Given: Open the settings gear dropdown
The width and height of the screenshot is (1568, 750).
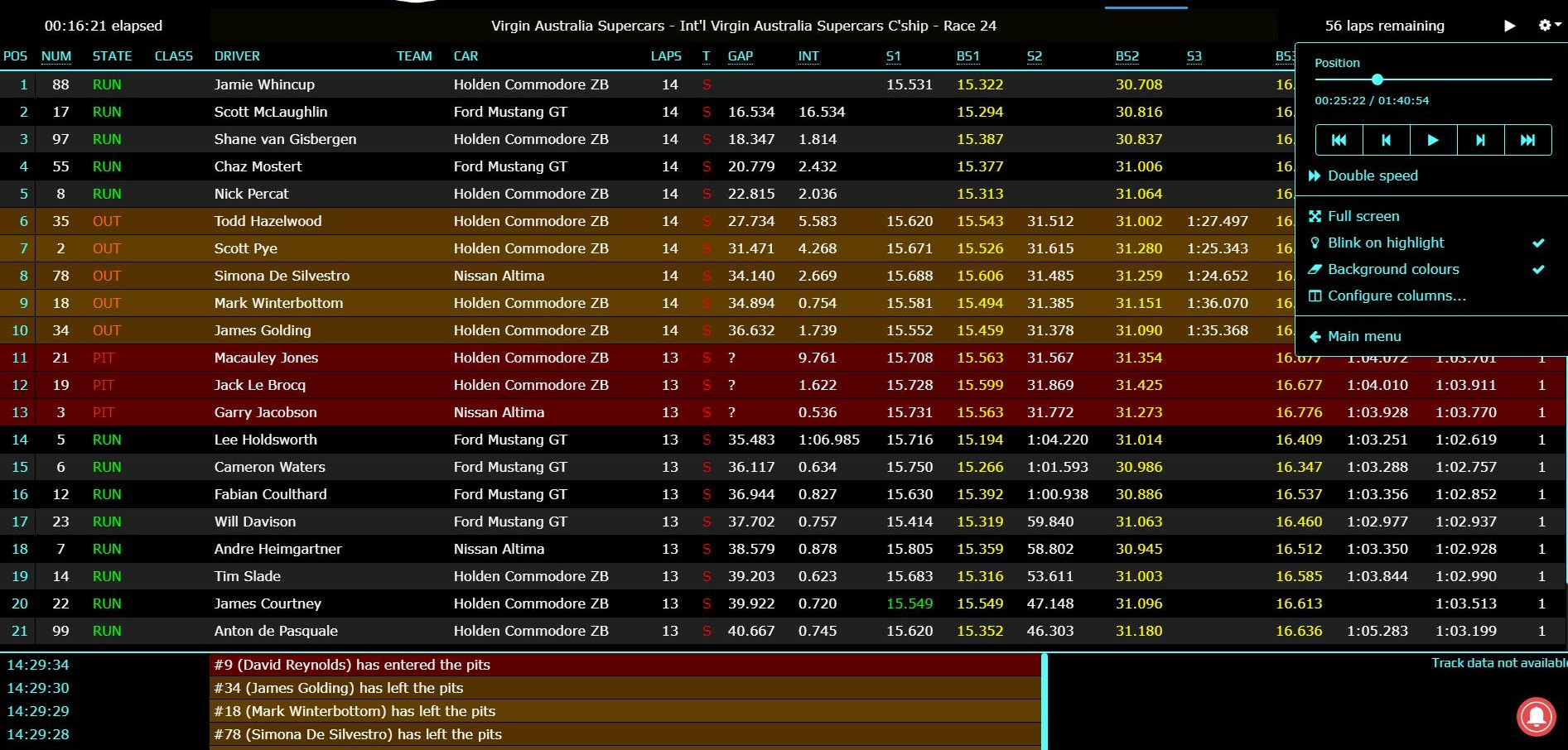Looking at the screenshot, I should [1549, 26].
